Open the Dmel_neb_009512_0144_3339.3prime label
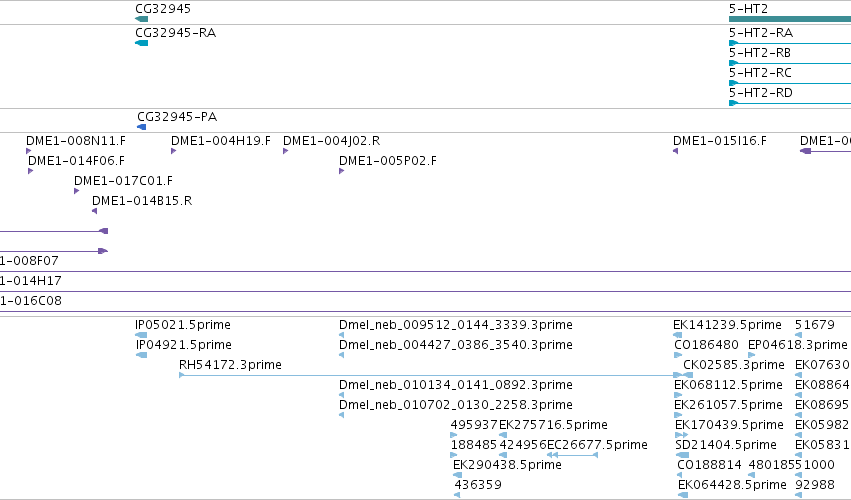This screenshot has width=851, height=500. point(455,325)
